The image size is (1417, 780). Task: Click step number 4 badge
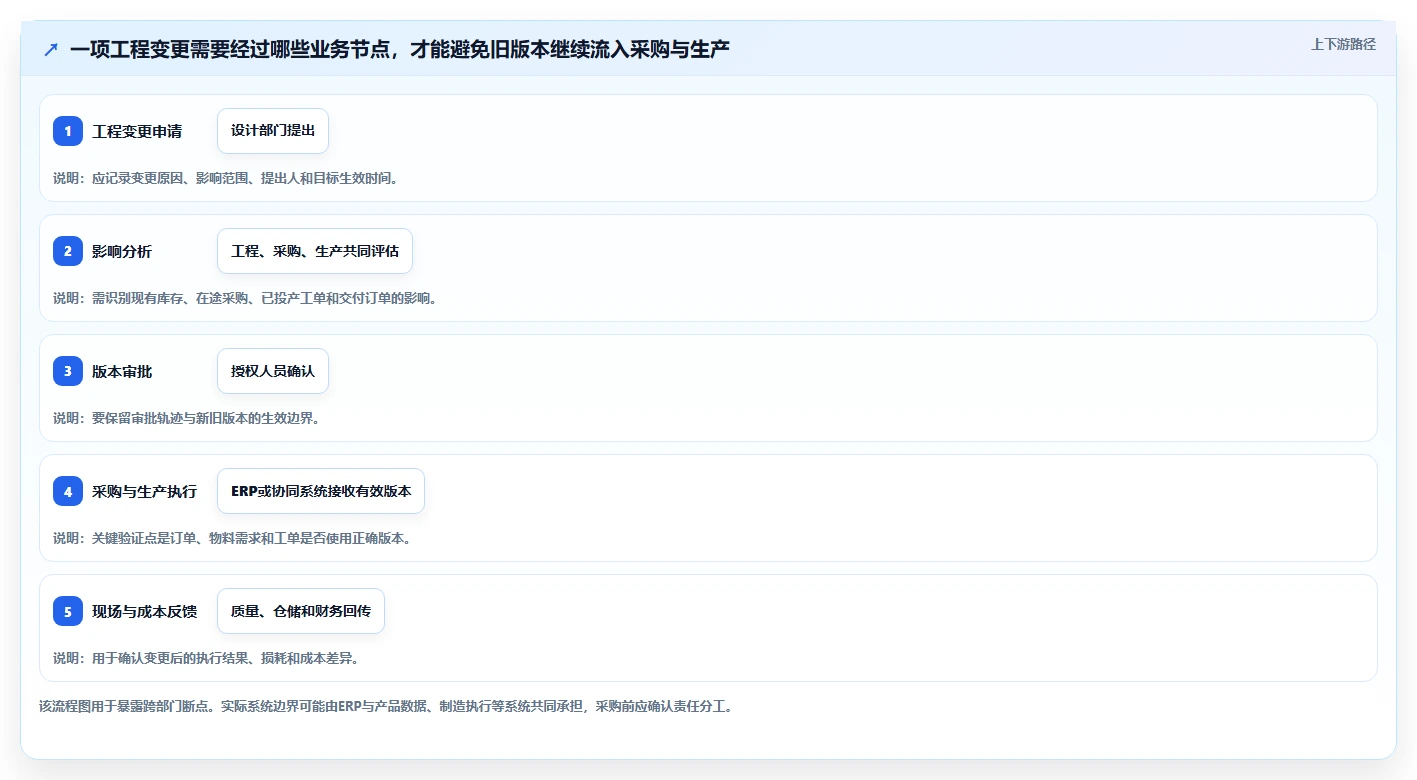pos(68,491)
